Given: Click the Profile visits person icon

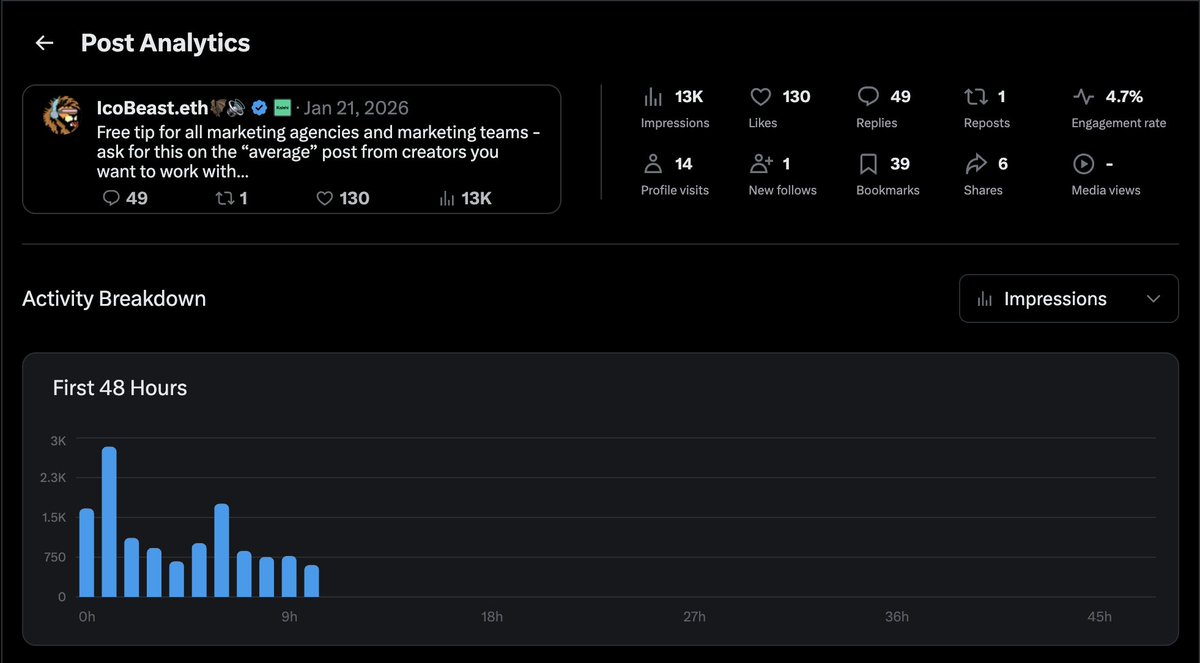Looking at the screenshot, I should coord(653,164).
